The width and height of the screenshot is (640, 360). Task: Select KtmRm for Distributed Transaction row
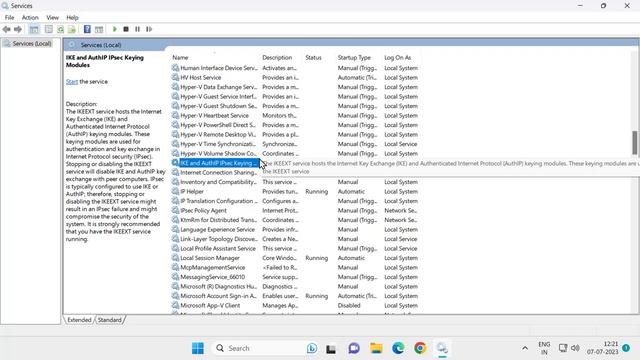(296, 220)
